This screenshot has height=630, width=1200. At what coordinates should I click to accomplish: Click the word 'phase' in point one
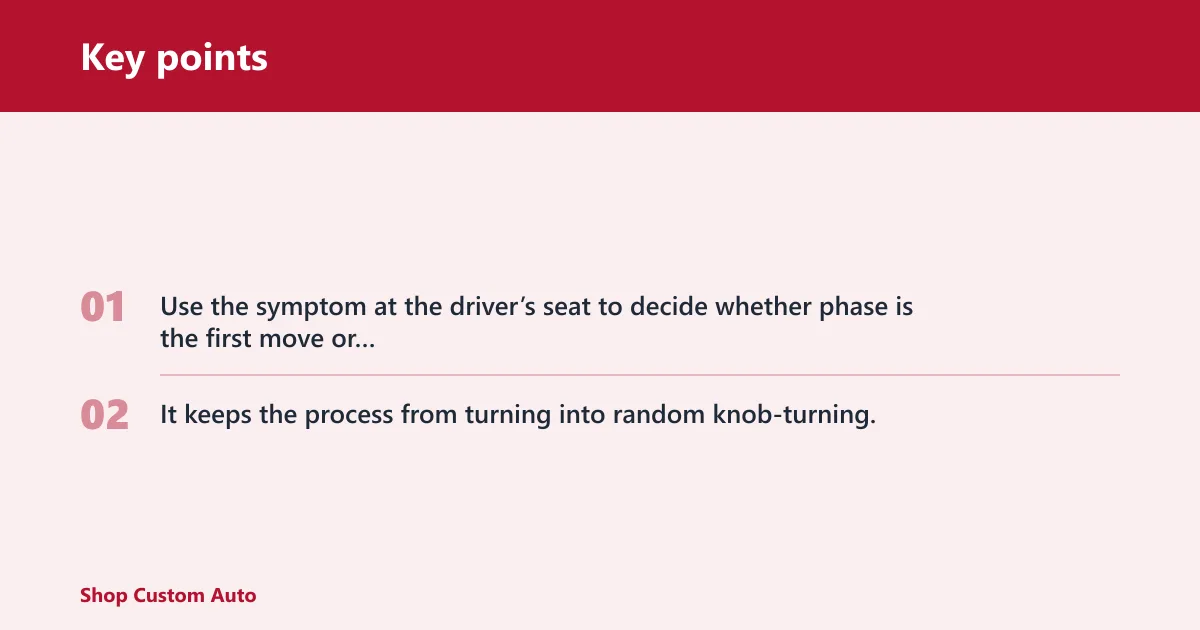tap(853, 308)
